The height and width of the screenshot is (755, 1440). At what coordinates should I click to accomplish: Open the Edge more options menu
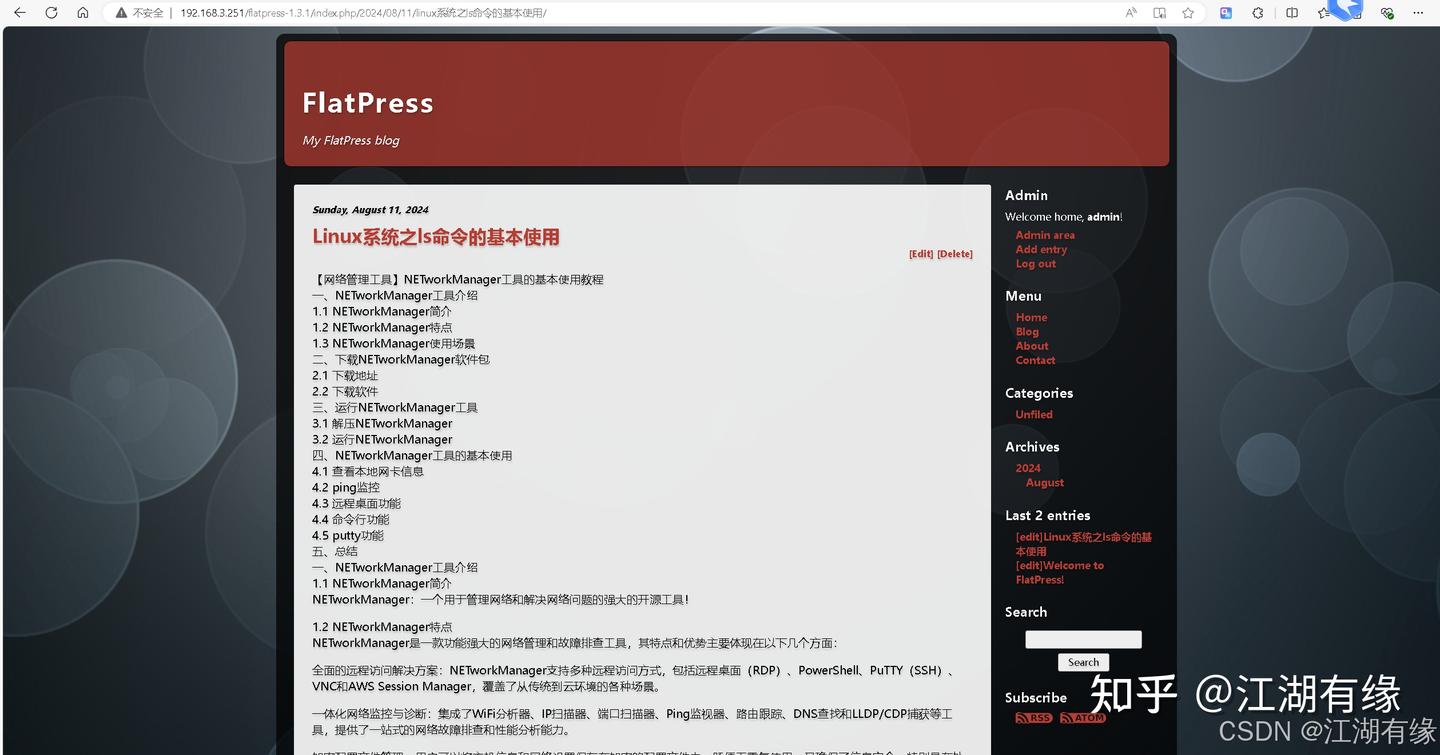point(1419,13)
